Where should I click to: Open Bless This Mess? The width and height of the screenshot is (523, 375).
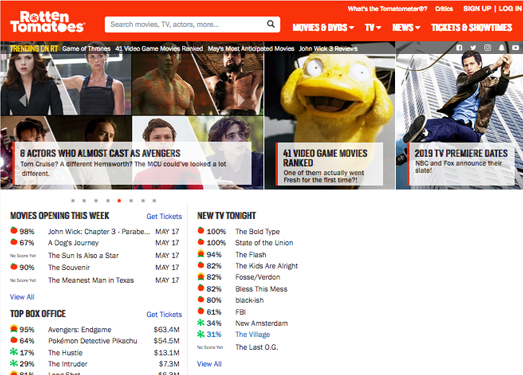point(261,289)
